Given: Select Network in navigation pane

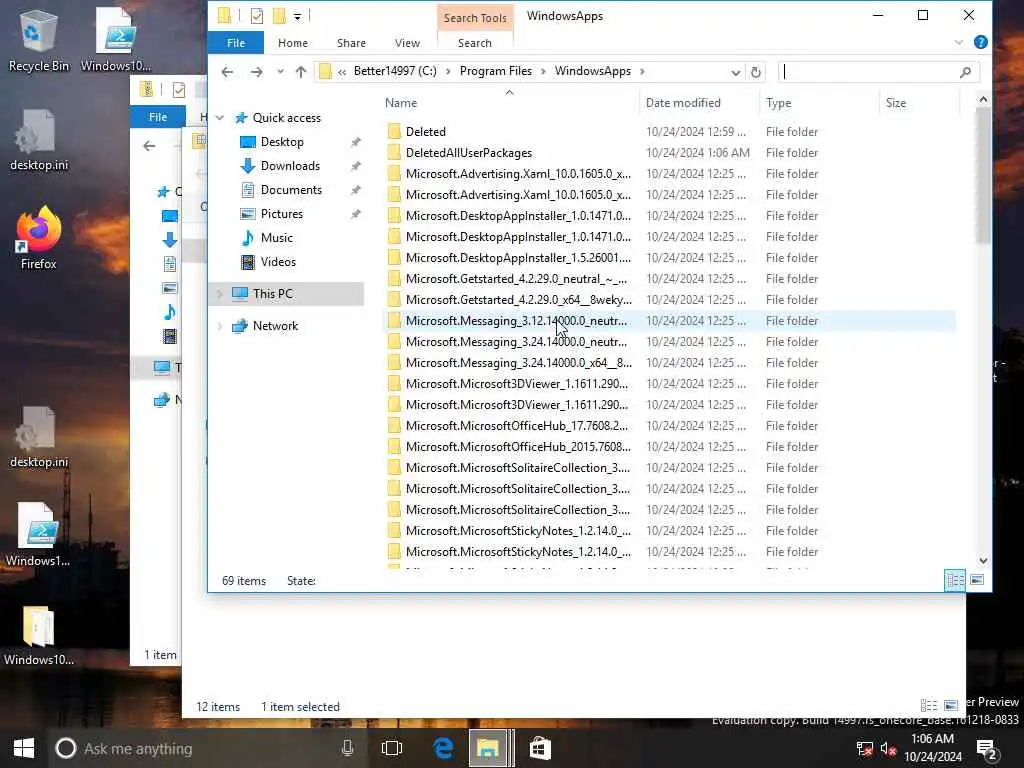Looking at the screenshot, I should click(x=275, y=326).
